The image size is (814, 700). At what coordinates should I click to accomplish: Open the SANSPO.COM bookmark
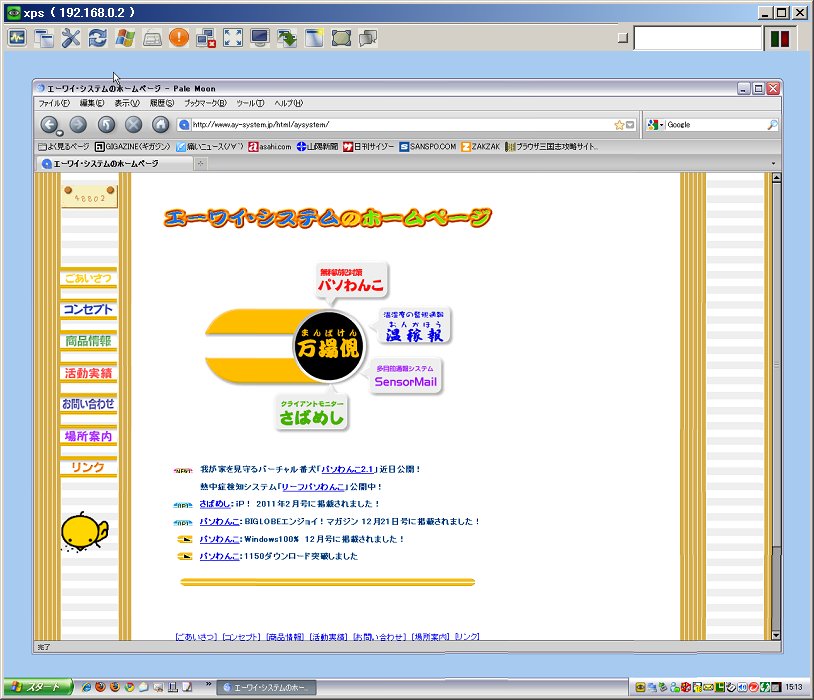coord(428,147)
